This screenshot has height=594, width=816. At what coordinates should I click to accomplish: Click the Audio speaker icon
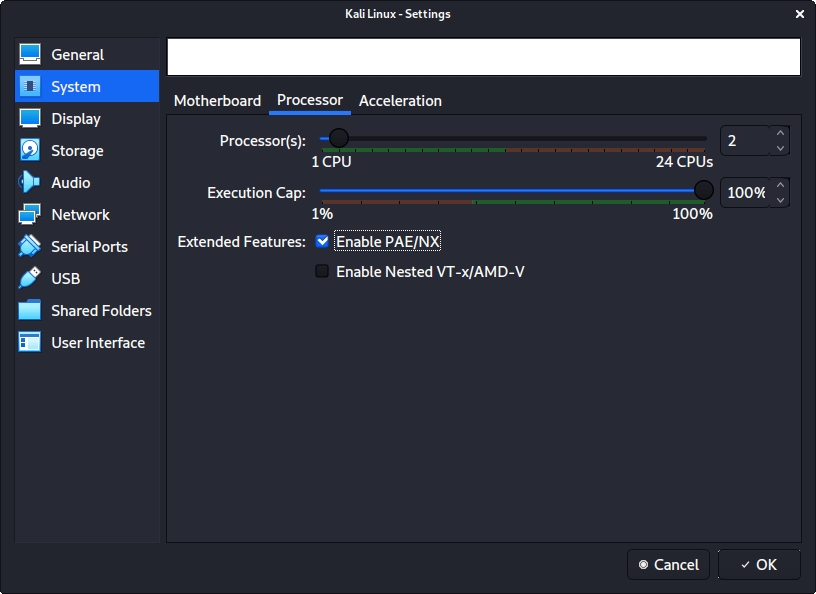click(x=30, y=183)
